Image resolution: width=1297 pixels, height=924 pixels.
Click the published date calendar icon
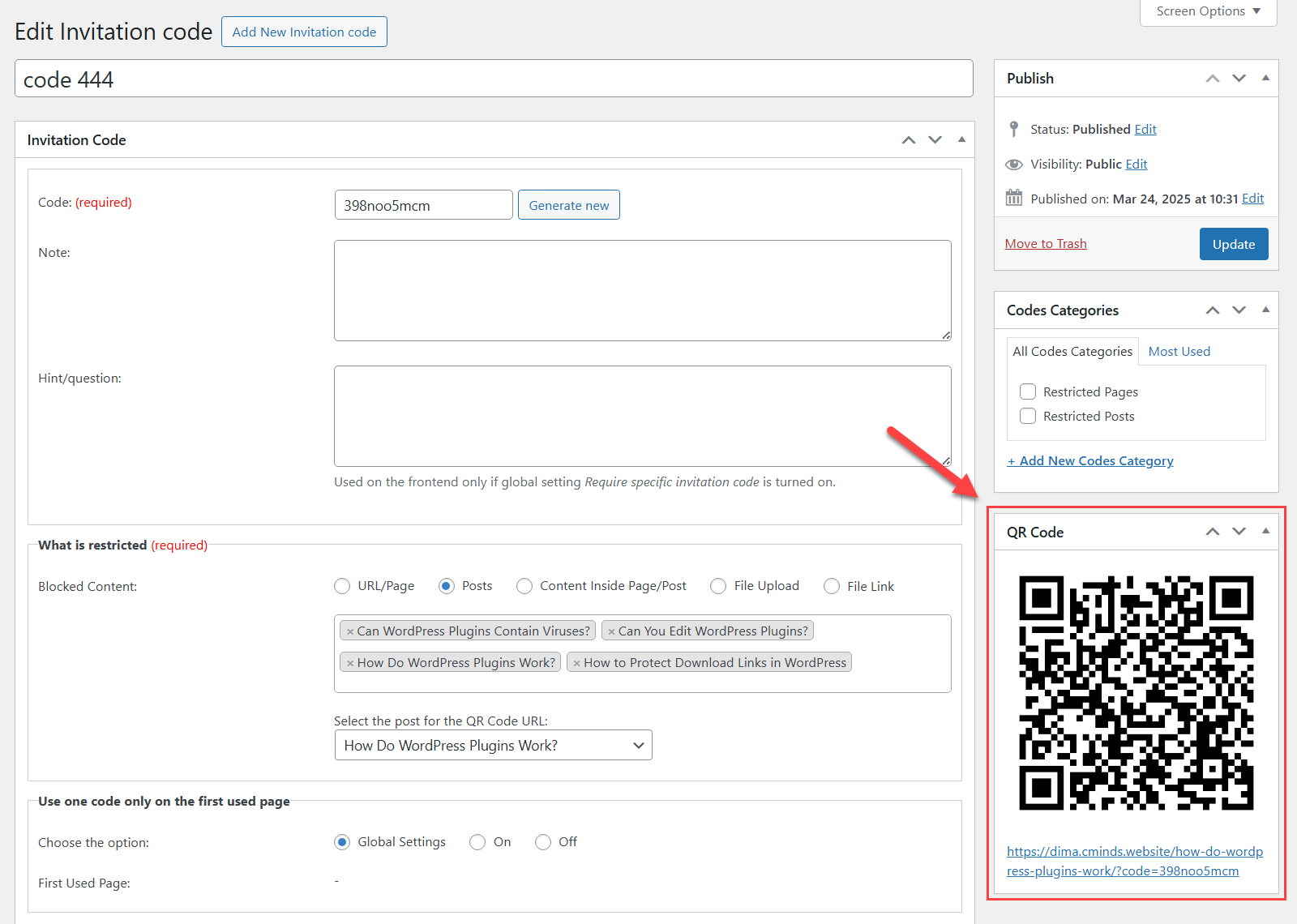tap(1013, 198)
